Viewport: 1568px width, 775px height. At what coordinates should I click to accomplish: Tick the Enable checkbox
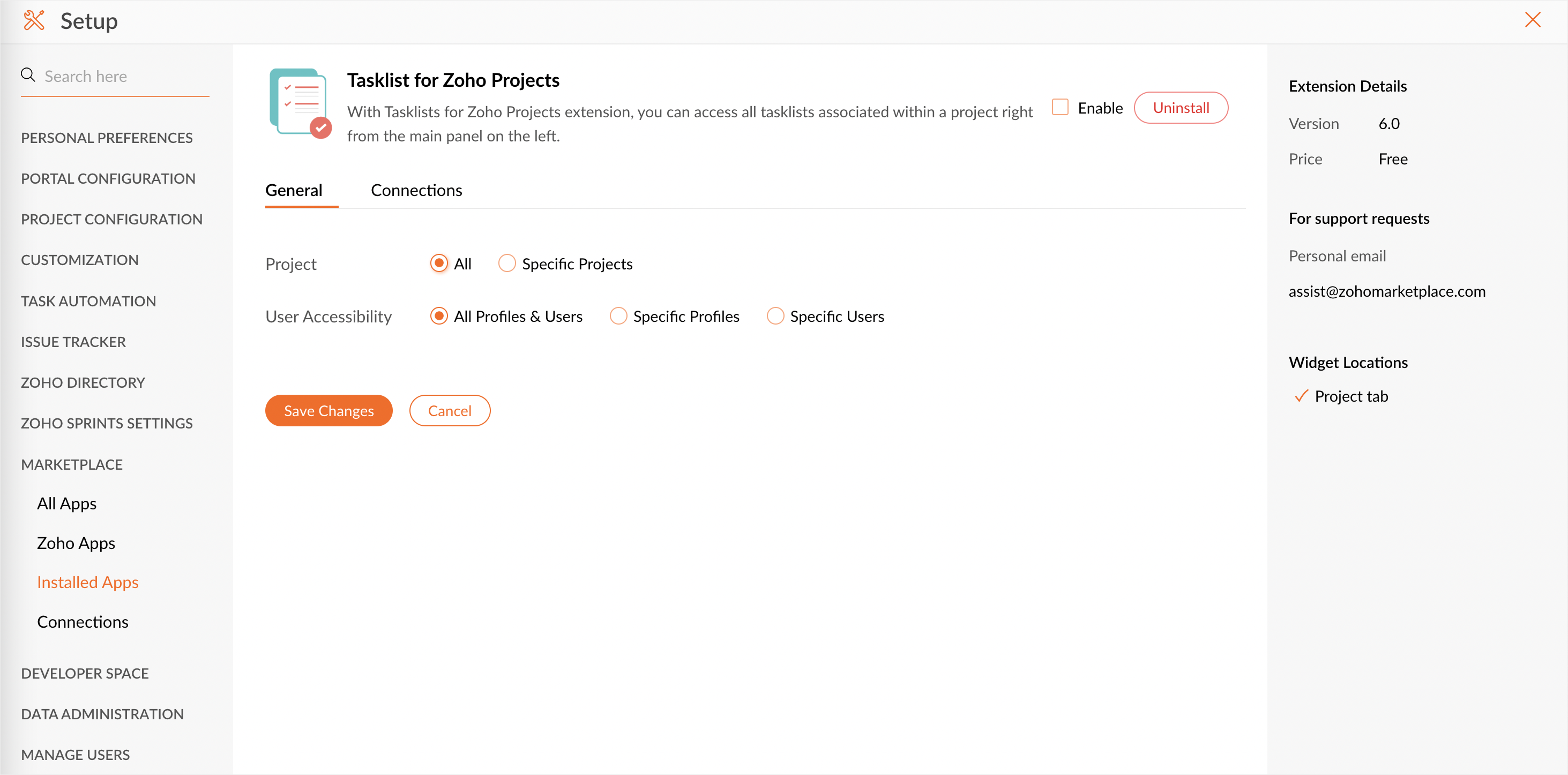point(1060,107)
